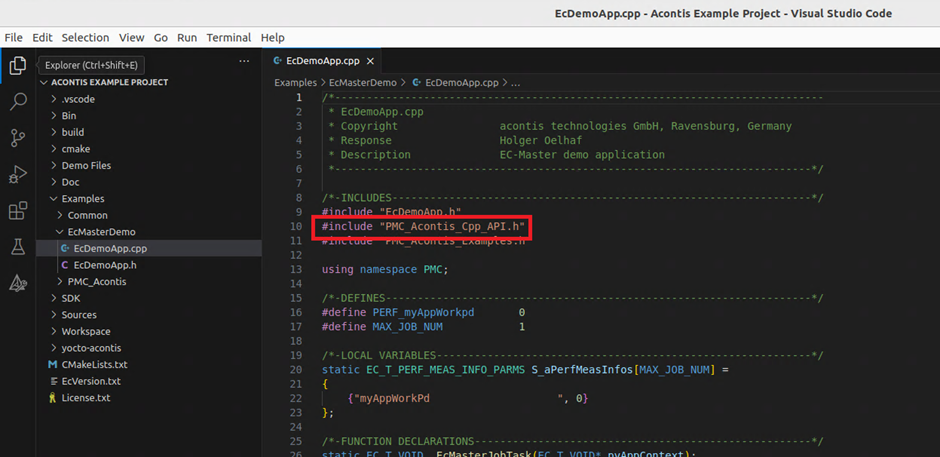Collapse the EcMasterDemo folder
This screenshot has width=940, height=457.
pos(100,232)
